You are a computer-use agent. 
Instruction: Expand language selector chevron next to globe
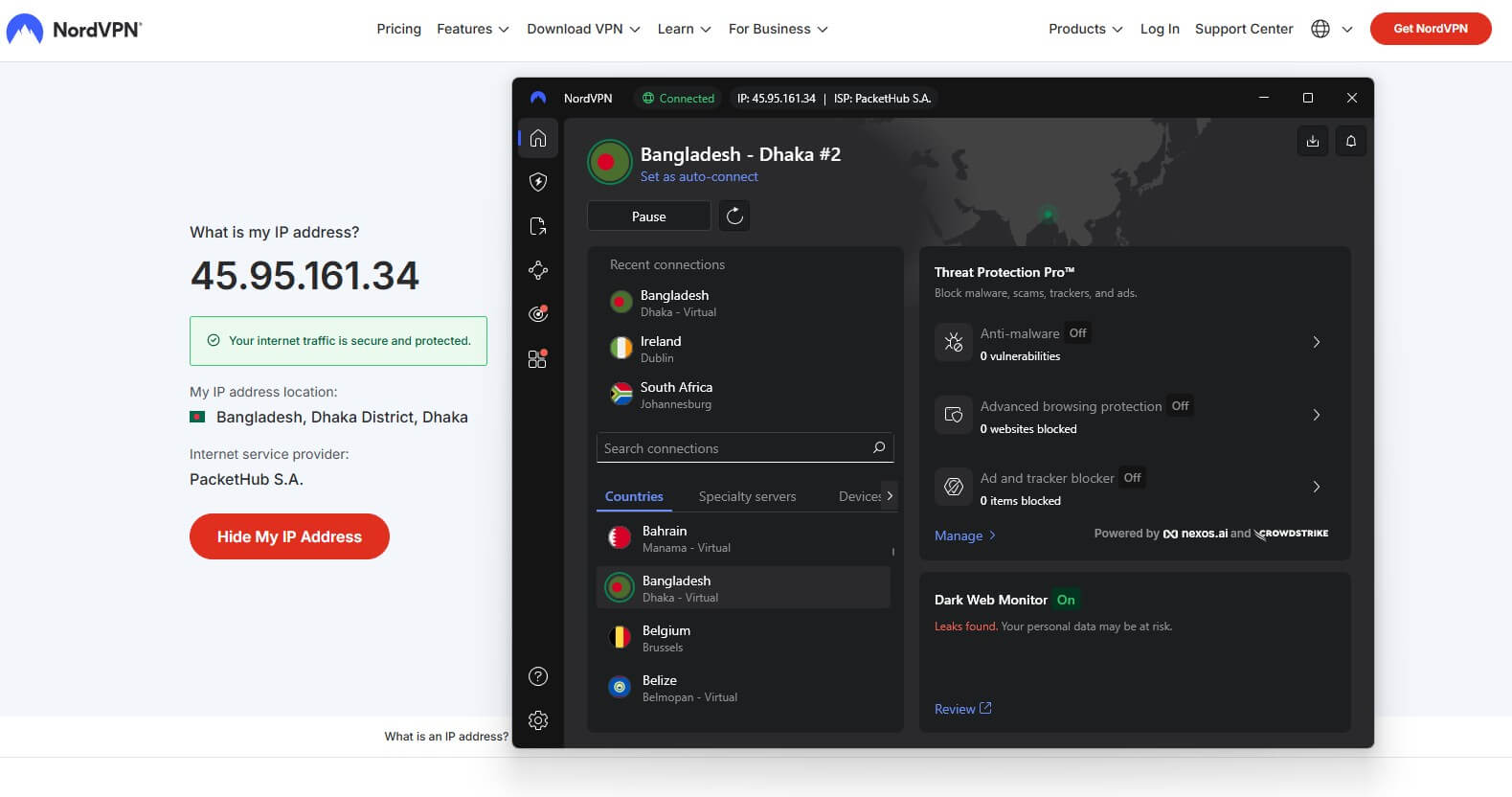[x=1347, y=29]
